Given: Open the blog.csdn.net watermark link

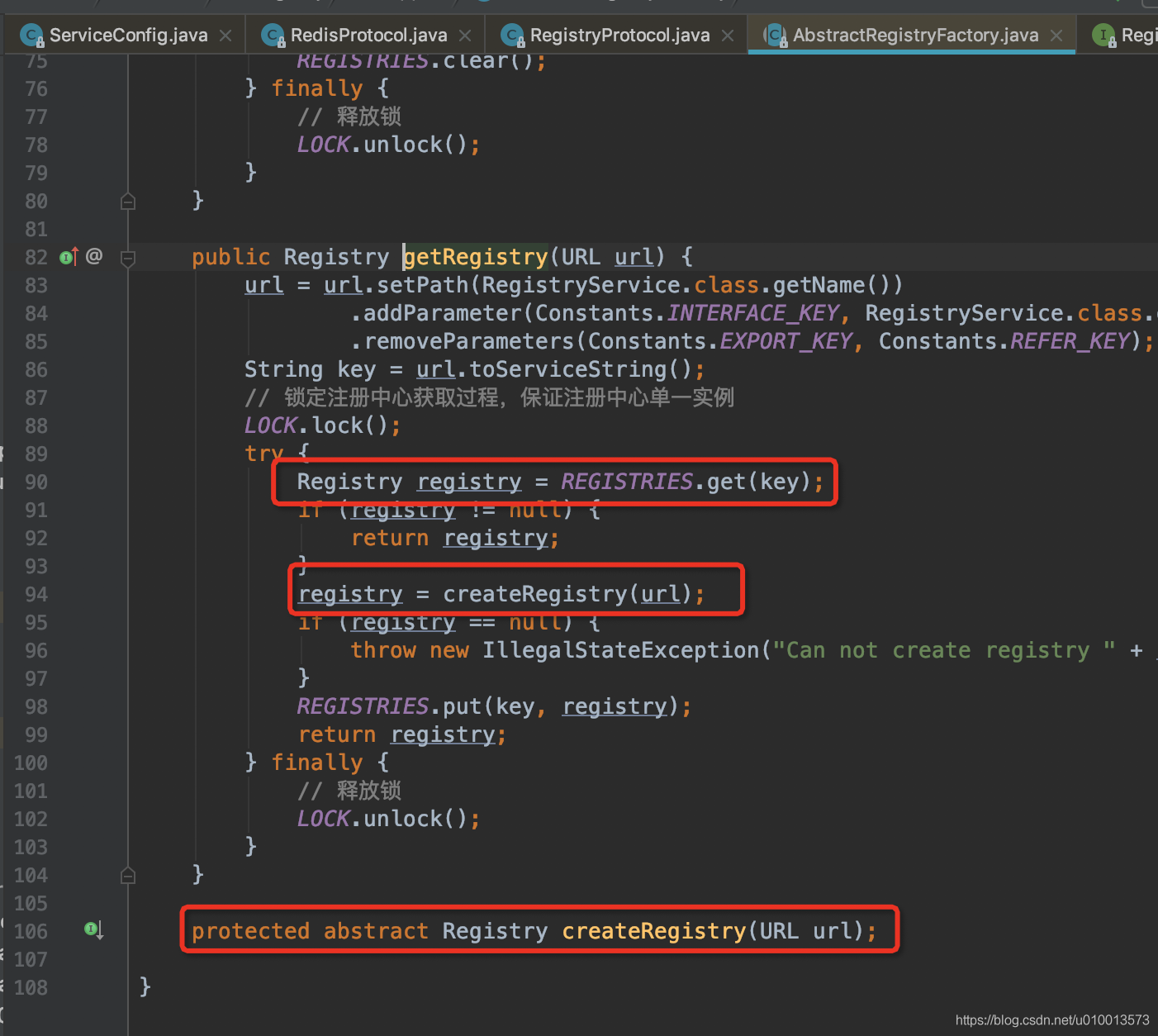Looking at the screenshot, I should (x=1051, y=1020).
